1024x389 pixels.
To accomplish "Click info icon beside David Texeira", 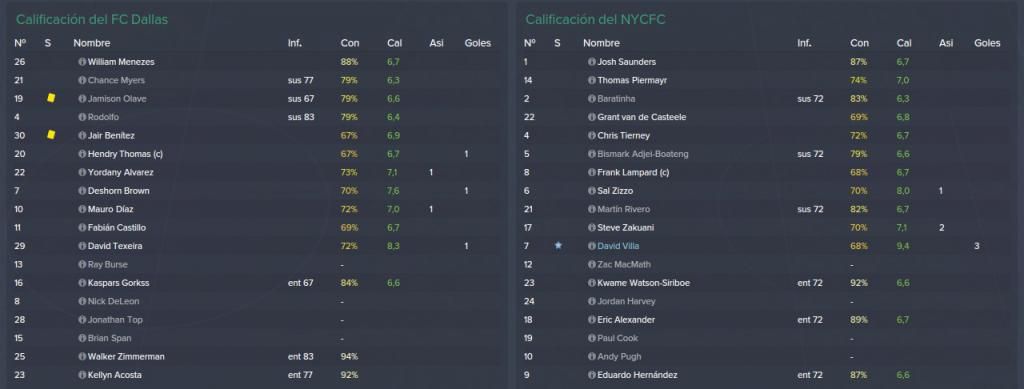I will [82, 246].
